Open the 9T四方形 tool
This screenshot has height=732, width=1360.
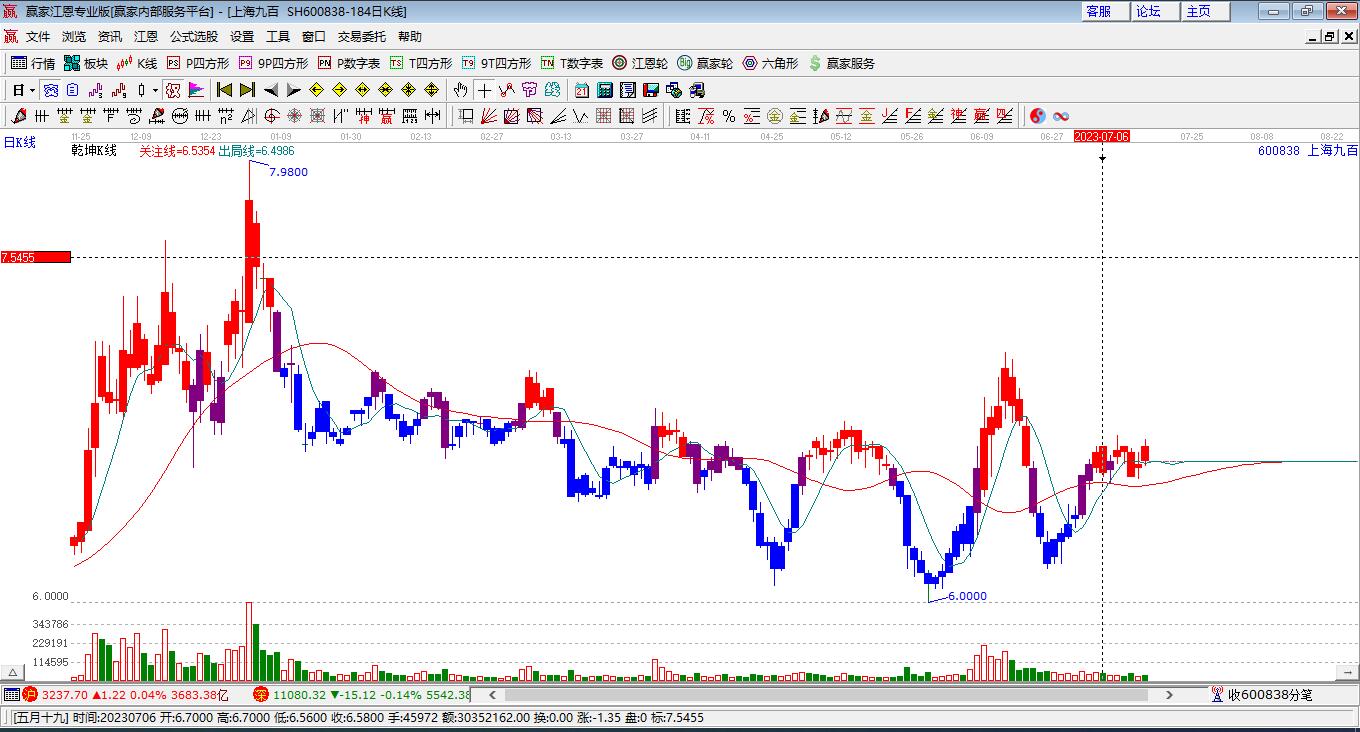496,63
